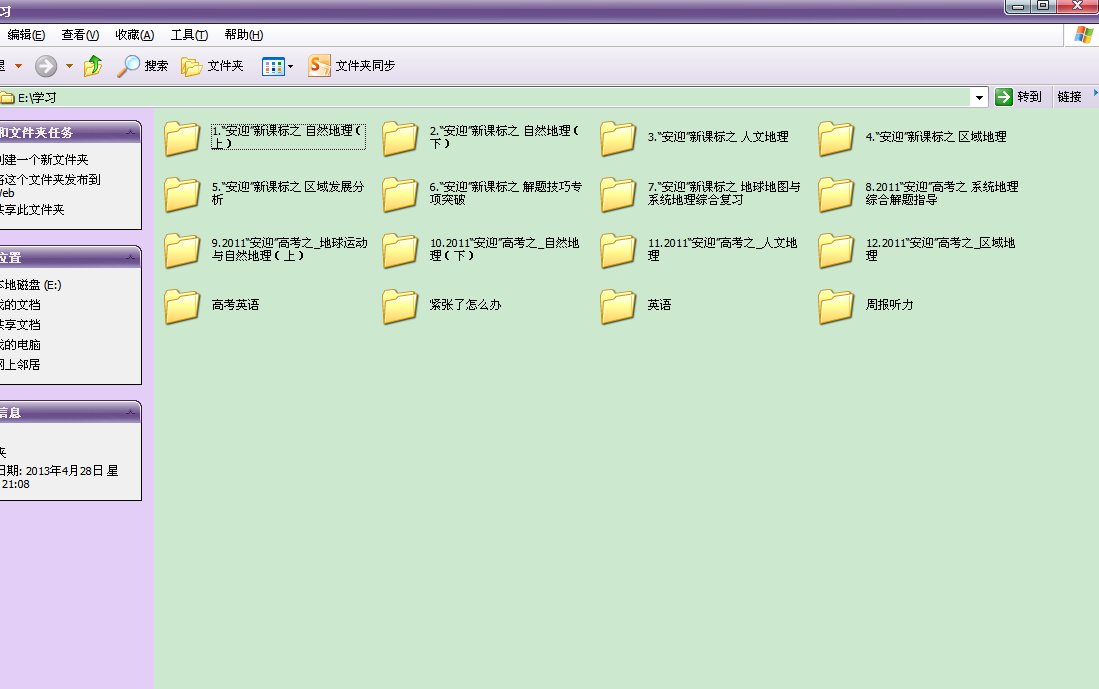Toggle the Folders (文件夹) pane
Screen dimensions: 1099x689
[212, 66]
